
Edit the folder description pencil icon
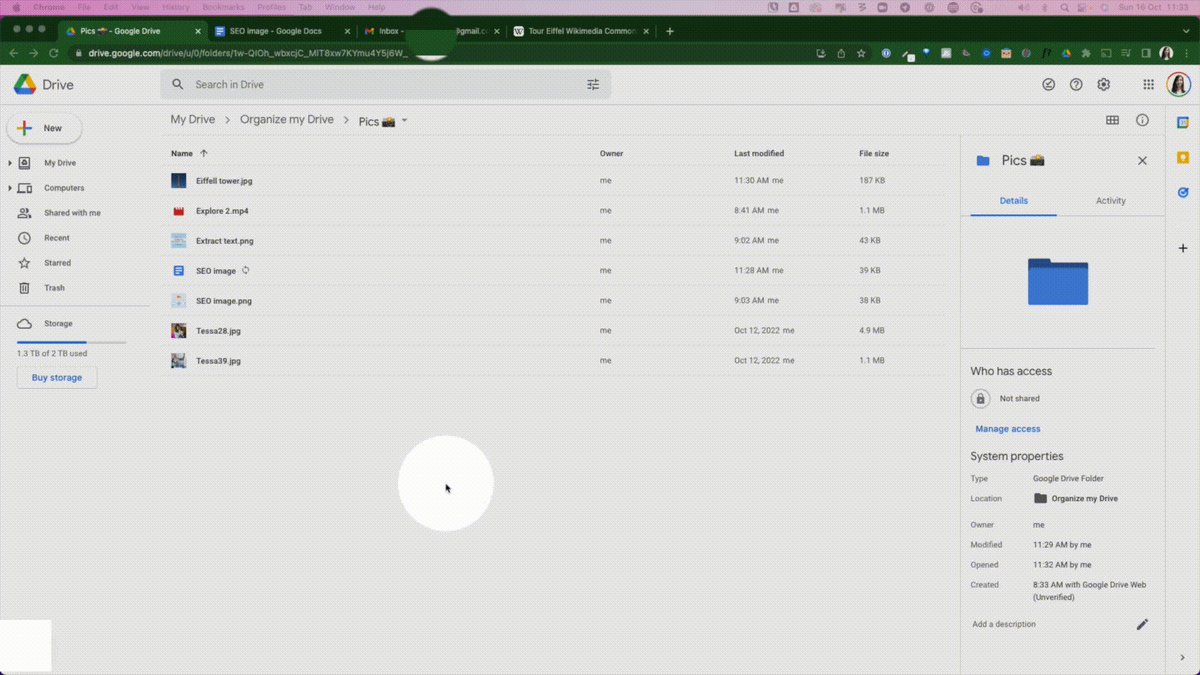coord(1142,624)
